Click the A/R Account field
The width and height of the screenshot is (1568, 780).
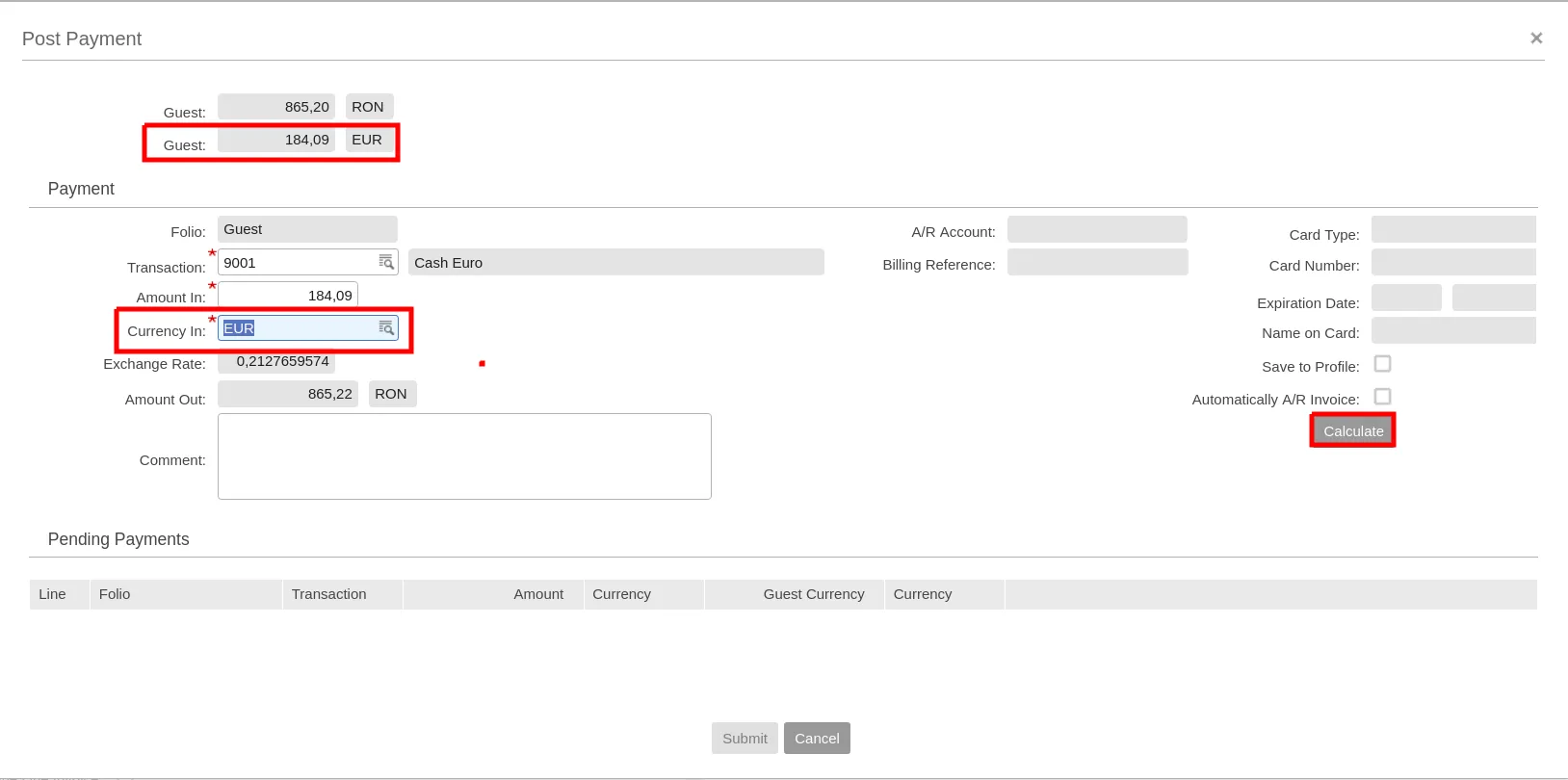(1097, 229)
